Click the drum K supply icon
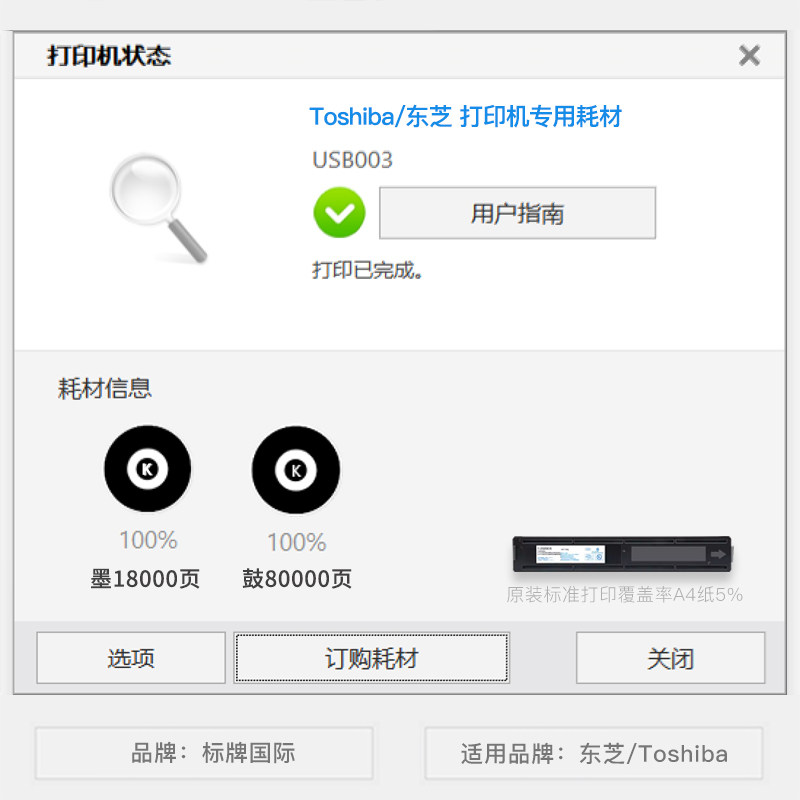The image size is (800, 800). pos(296,469)
